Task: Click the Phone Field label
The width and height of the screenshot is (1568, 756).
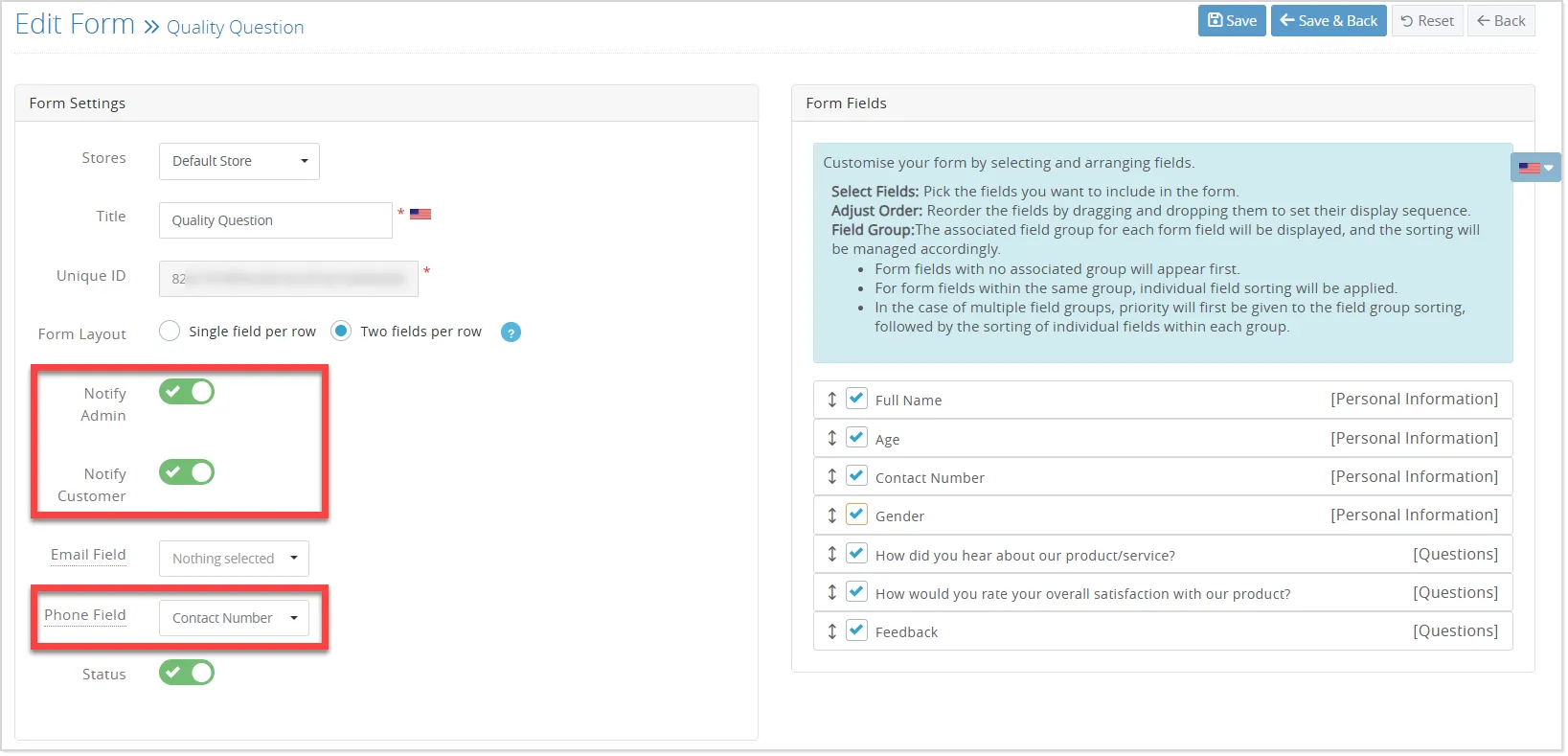Action: pyautogui.click(x=85, y=615)
